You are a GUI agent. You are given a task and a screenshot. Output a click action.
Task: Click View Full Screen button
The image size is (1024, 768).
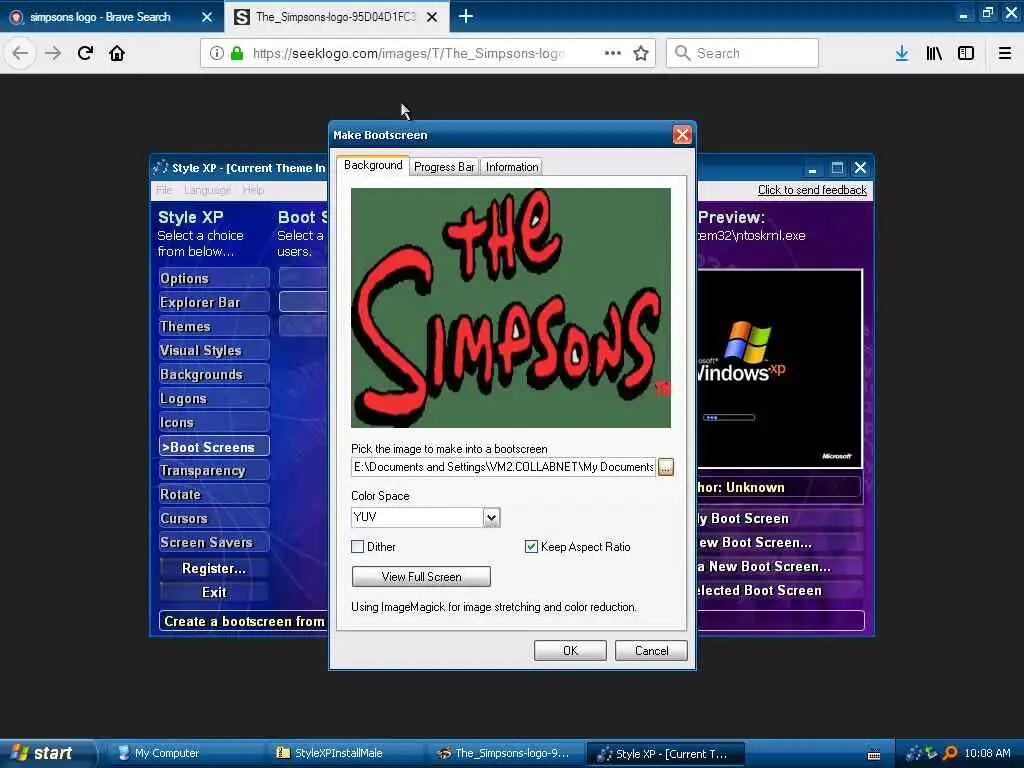tap(421, 577)
